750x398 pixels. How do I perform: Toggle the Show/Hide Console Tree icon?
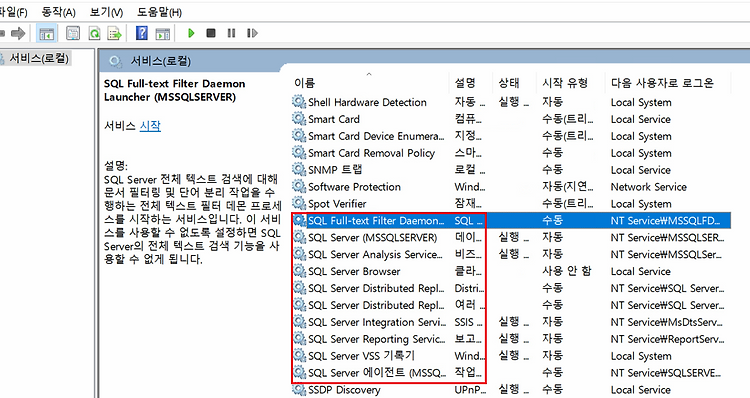coord(47,33)
